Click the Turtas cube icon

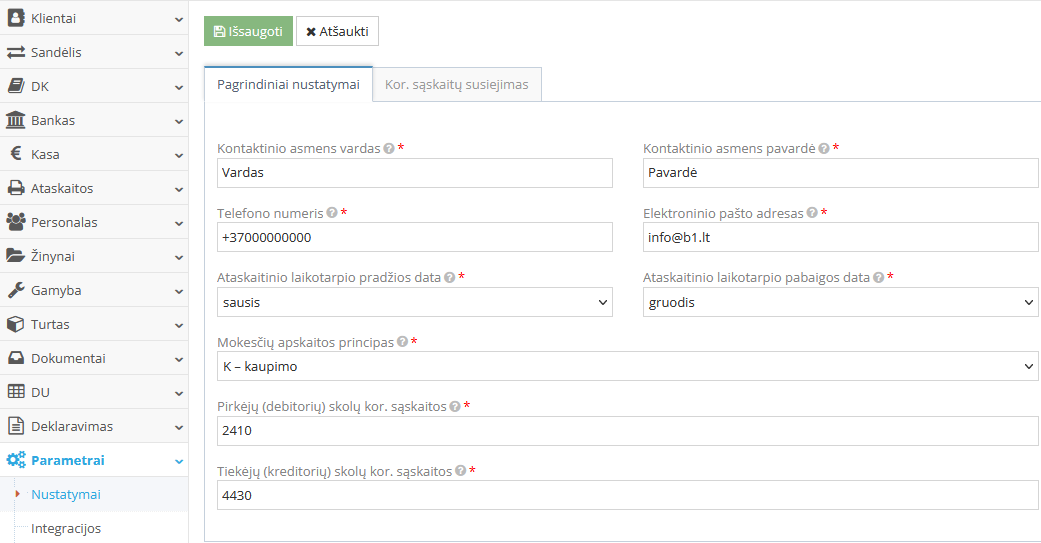tap(16, 324)
